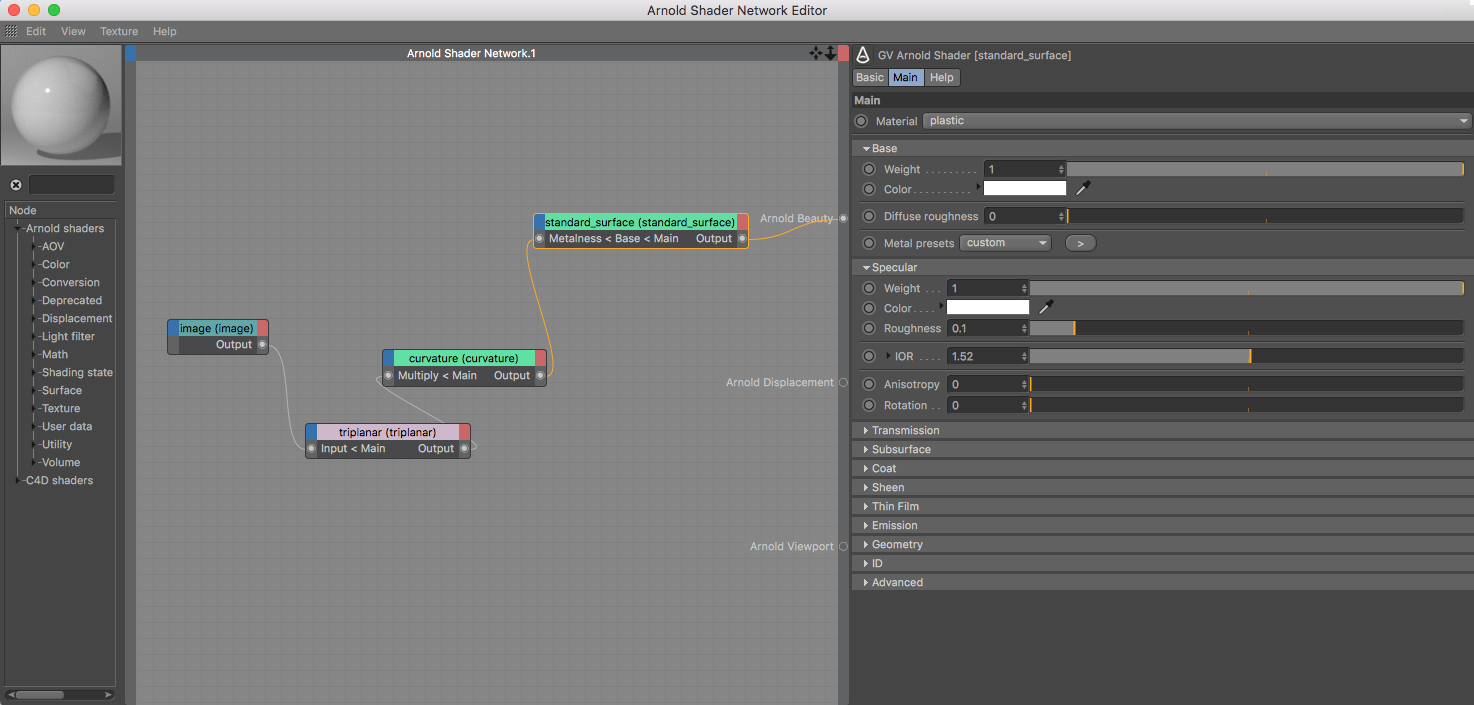Click the white Base Color swatch
Image resolution: width=1474 pixels, height=705 pixels.
coord(1025,188)
